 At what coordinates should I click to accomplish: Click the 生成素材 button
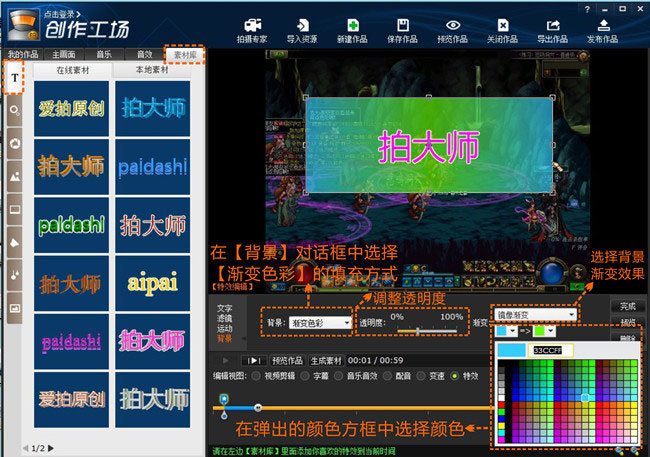(326, 360)
